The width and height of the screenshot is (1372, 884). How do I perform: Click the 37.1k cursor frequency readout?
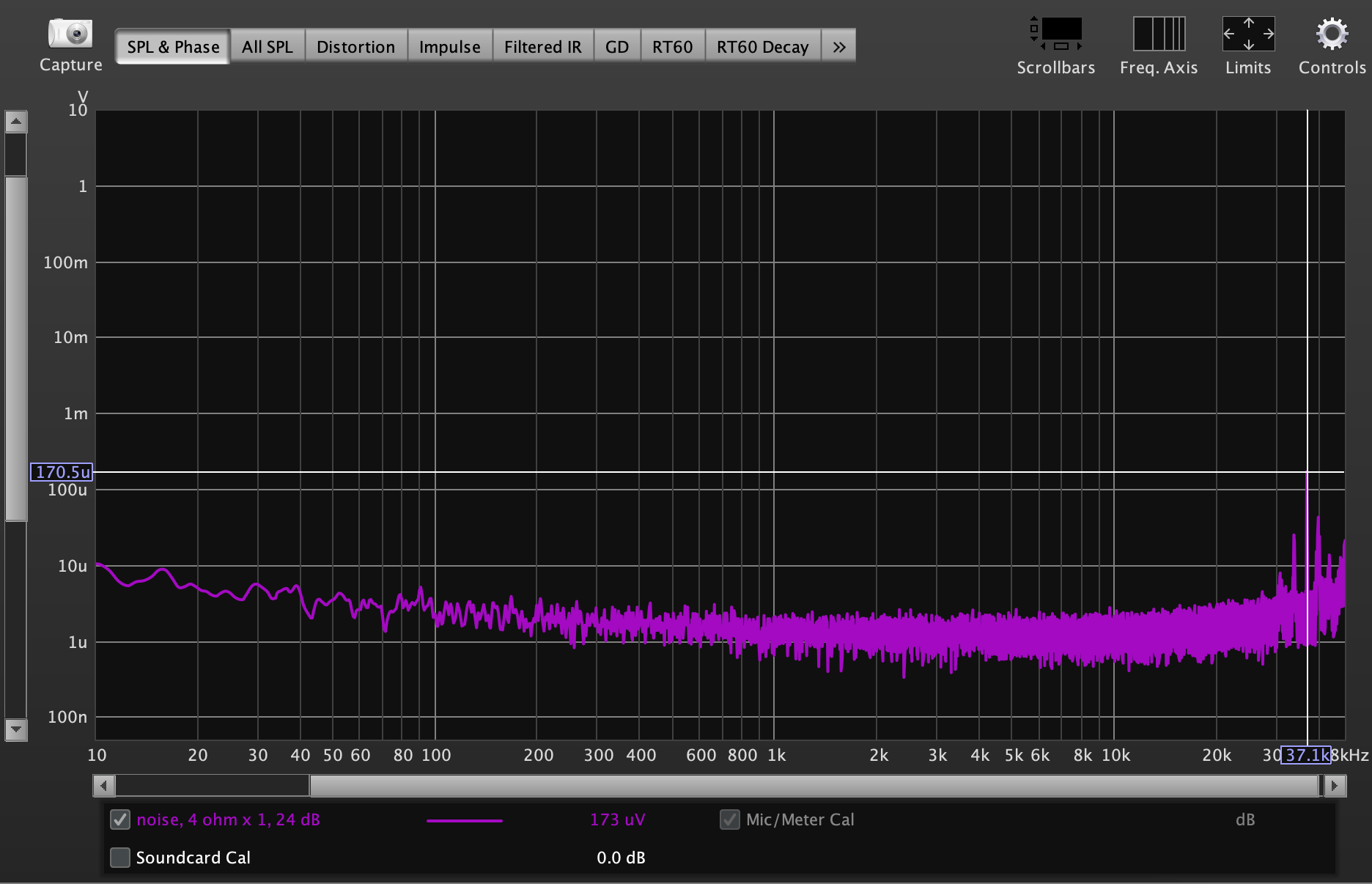[1306, 755]
